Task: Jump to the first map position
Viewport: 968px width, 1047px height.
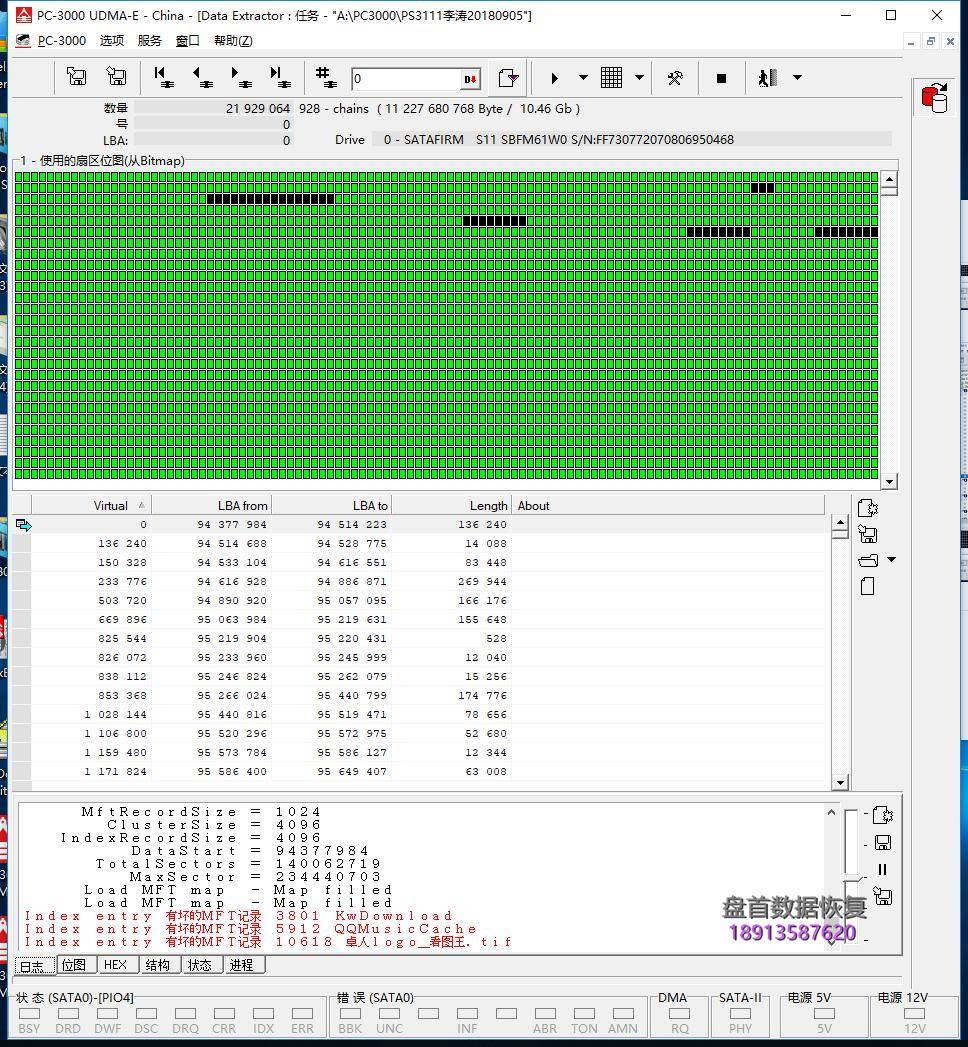Action: (162, 78)
